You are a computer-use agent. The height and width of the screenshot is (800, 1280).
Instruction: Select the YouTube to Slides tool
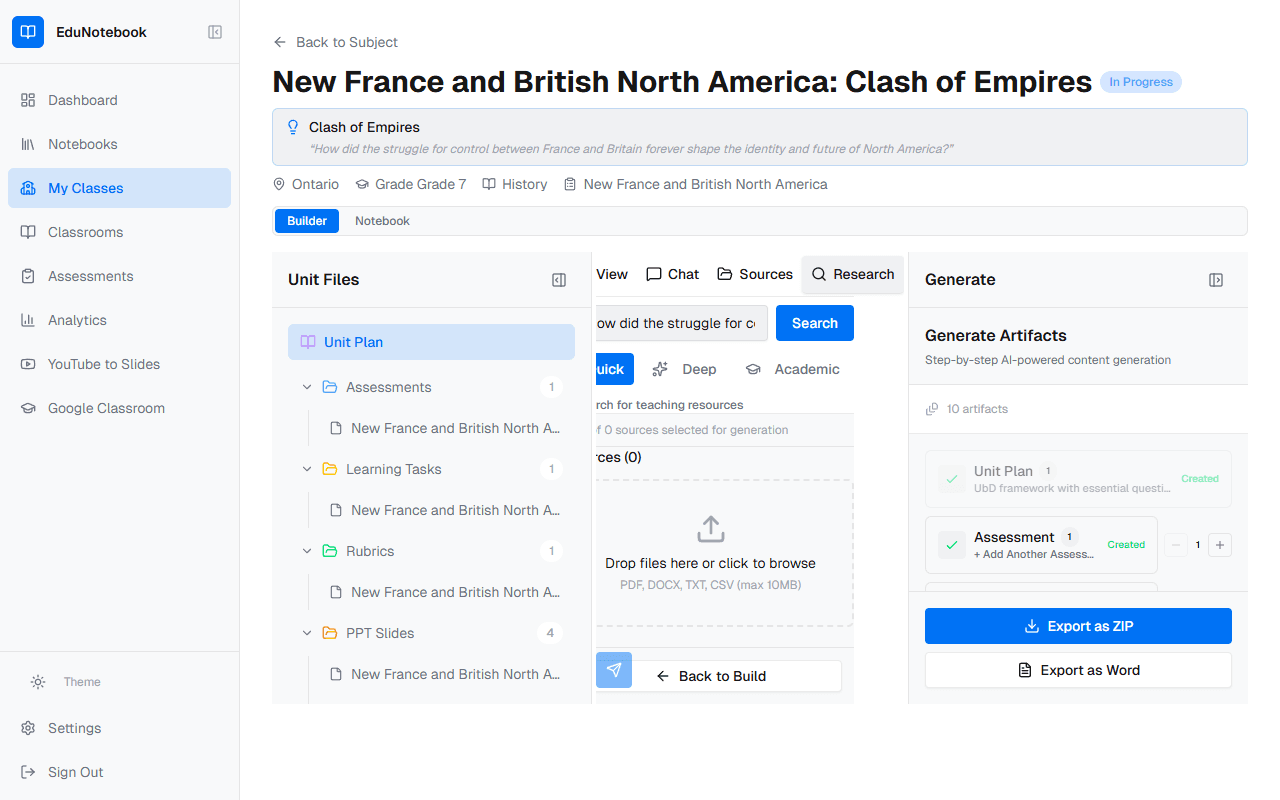point(103,364)
